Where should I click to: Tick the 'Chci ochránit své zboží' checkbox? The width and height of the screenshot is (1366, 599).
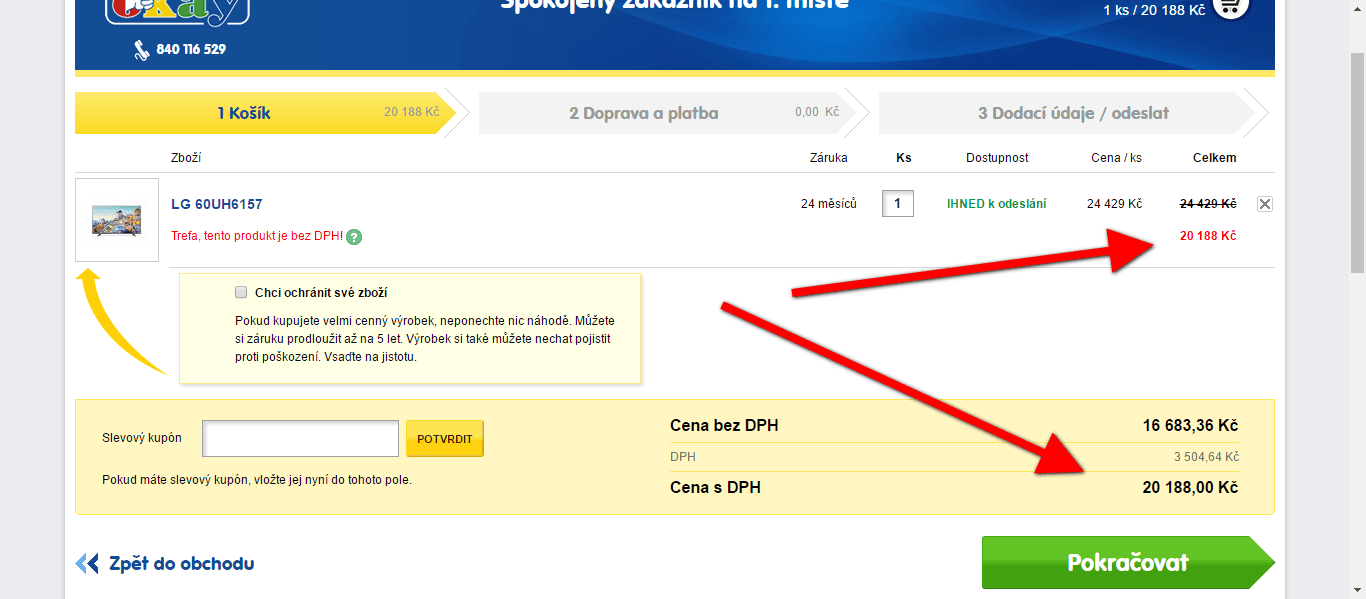click(x=241, y=293)
